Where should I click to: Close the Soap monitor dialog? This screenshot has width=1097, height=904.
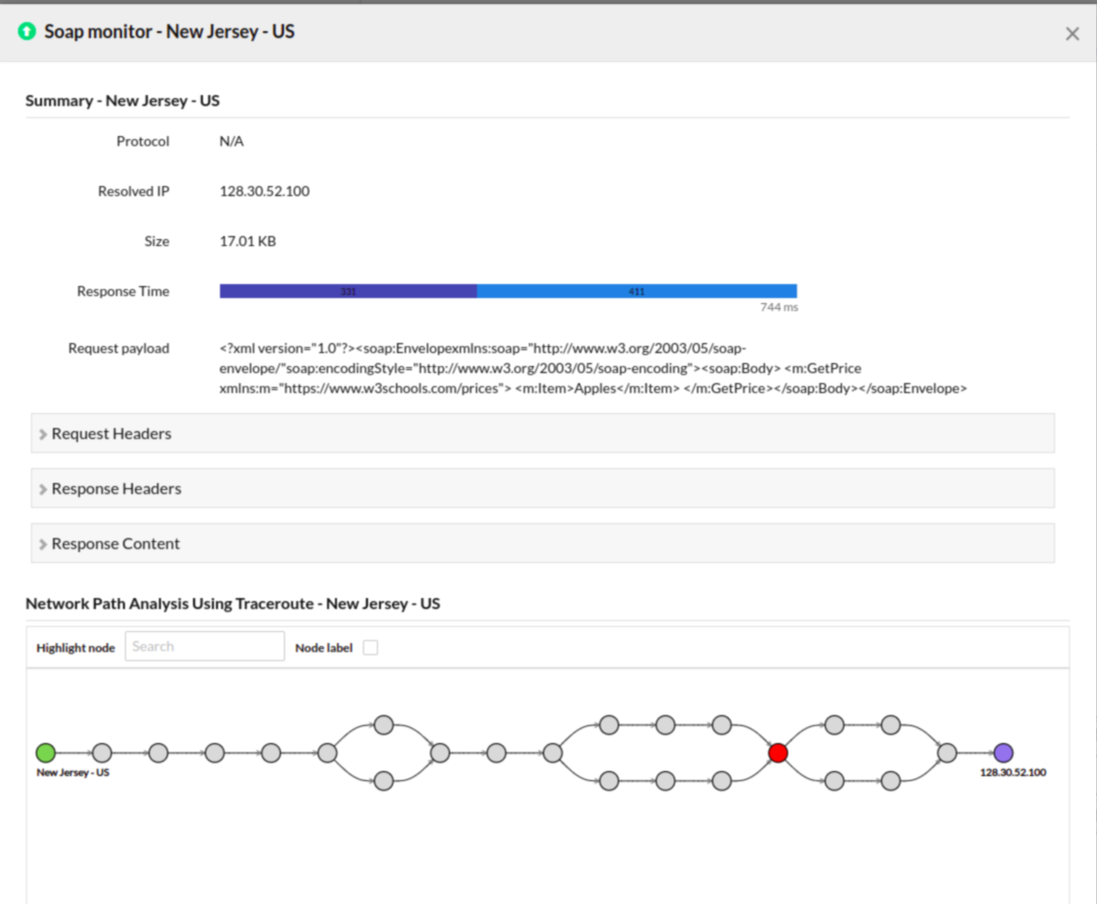click(1072, 34)
